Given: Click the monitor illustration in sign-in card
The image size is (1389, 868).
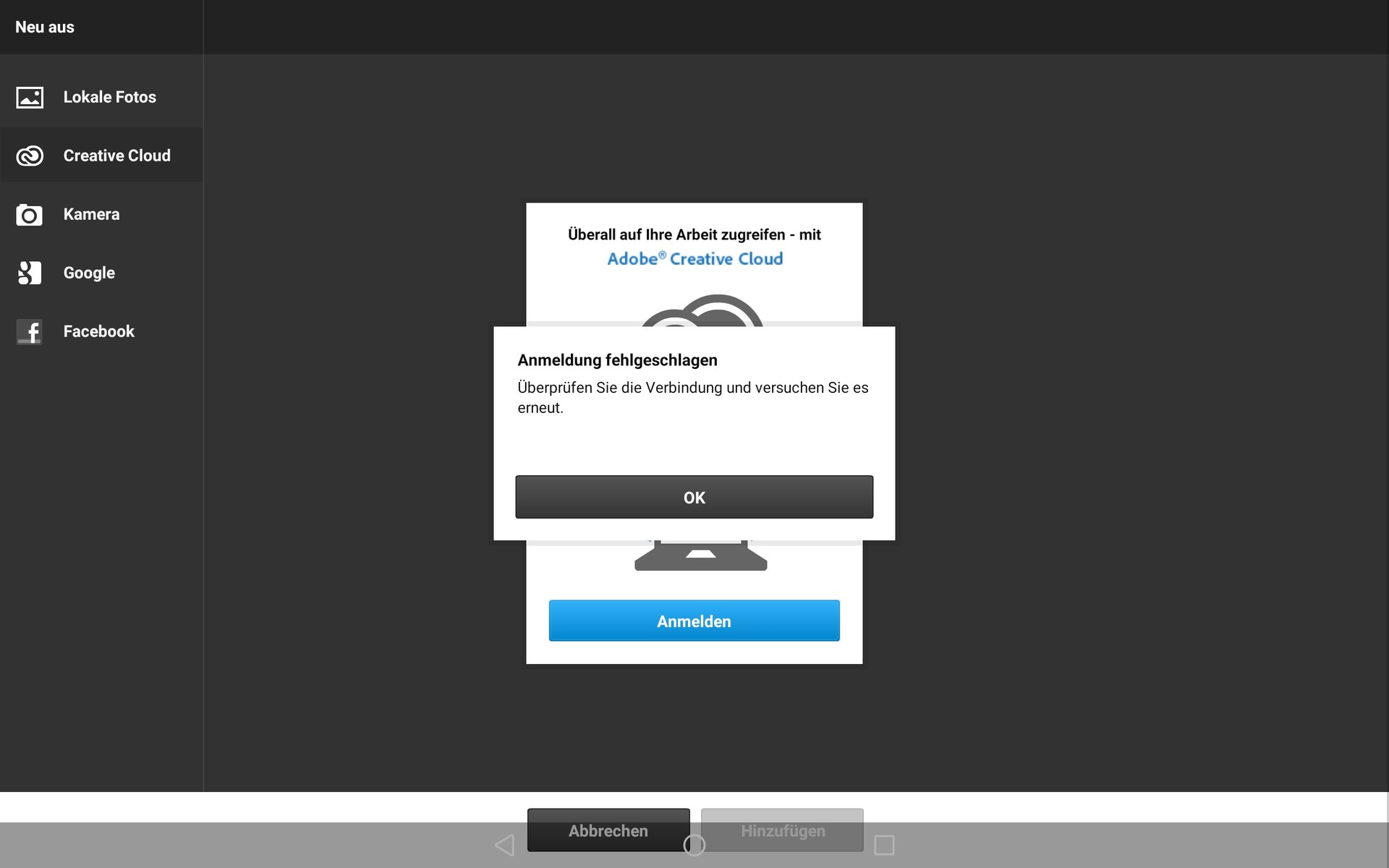Looking at the screenshot, I should [700, 556].
